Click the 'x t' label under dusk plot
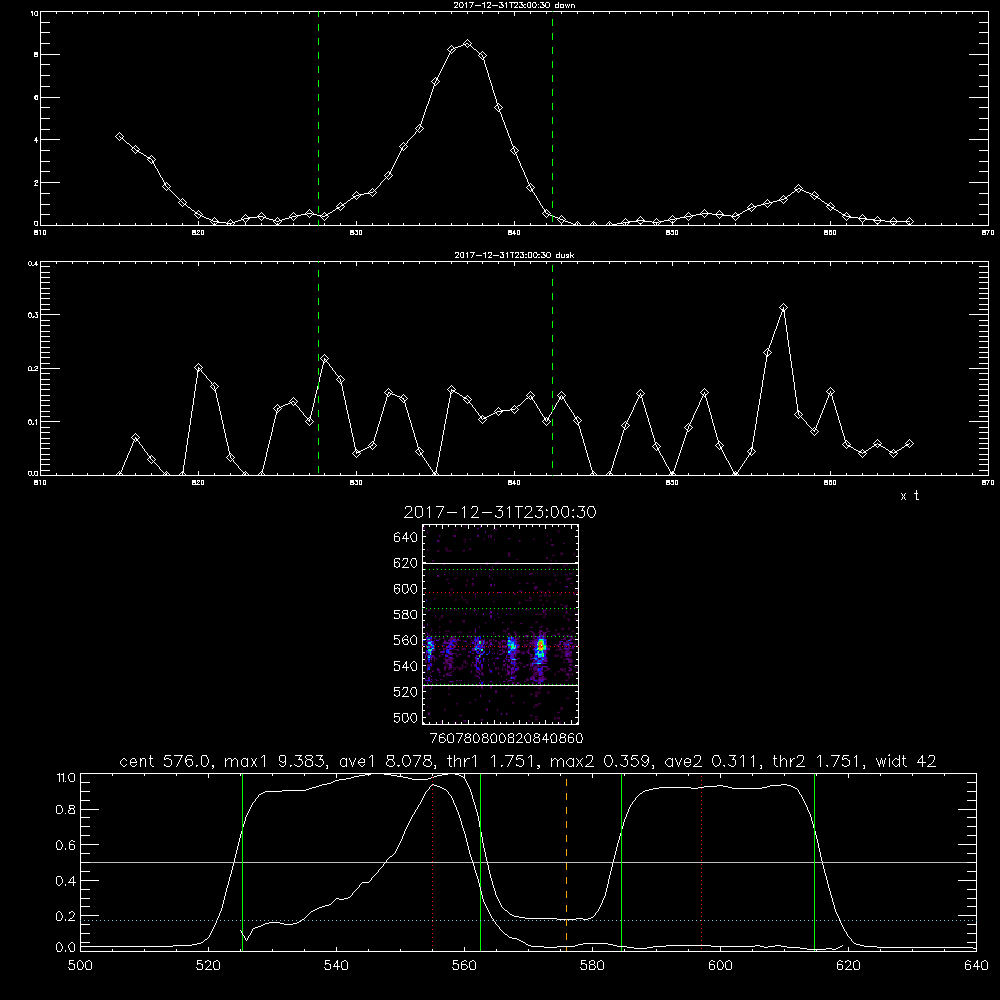 pyautogui.click(x=909, y=496)
